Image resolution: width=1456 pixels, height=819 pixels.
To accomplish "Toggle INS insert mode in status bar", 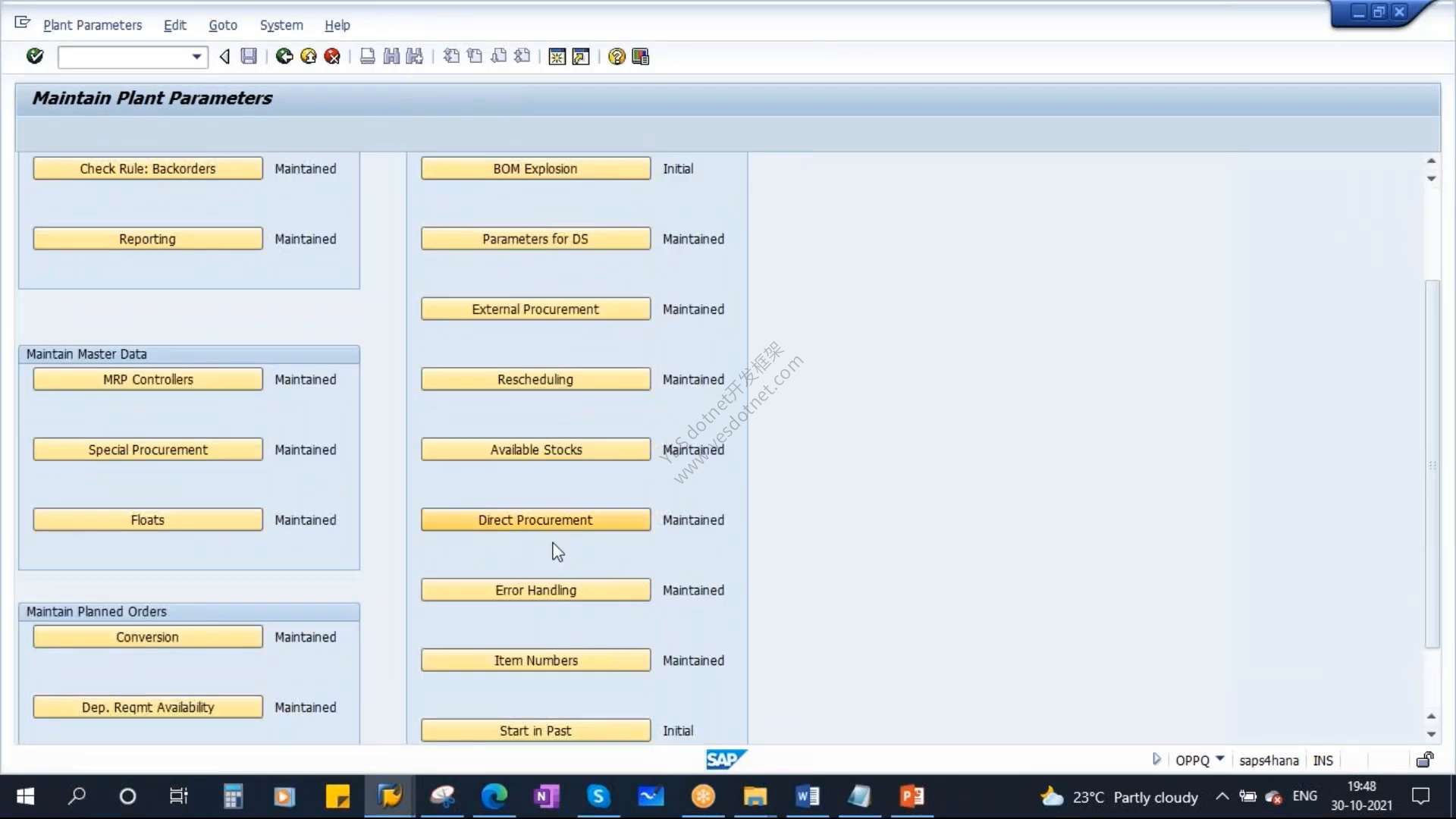I will tap(1323, 760).
